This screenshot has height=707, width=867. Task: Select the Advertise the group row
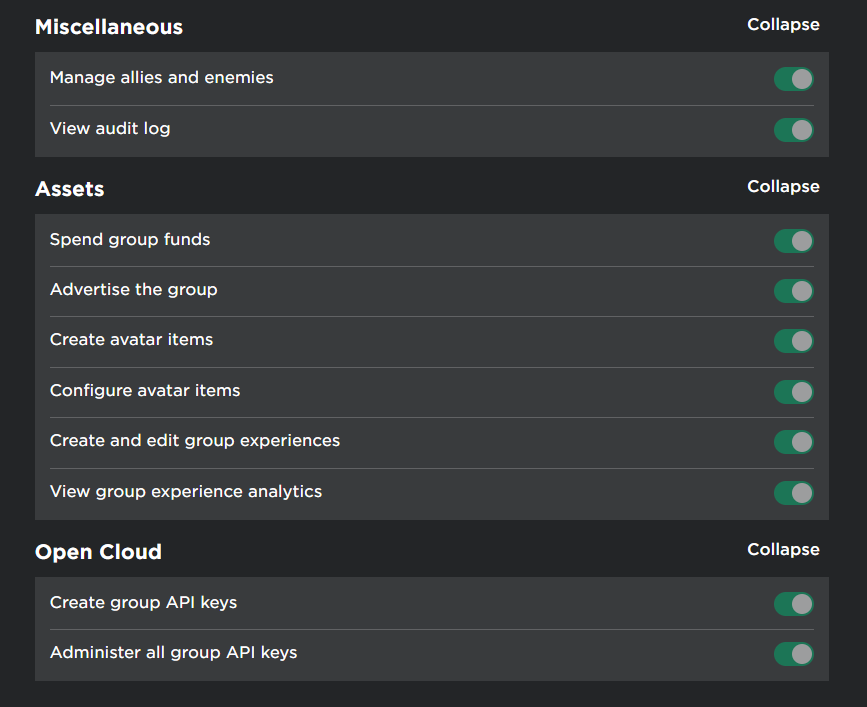click(133, 290)
